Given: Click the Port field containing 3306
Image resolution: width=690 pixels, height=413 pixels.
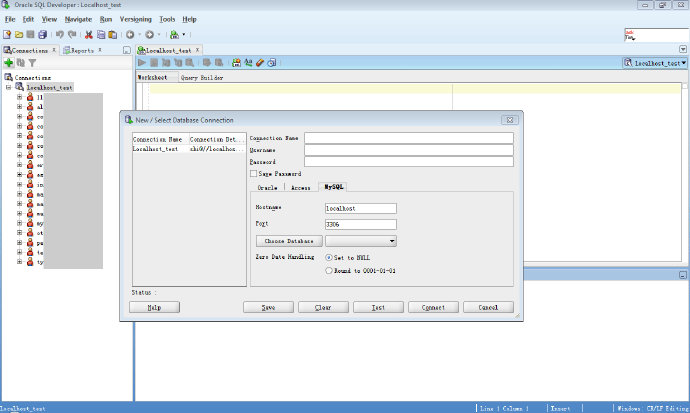Looking at the screenshot, I should pos(361,224).
